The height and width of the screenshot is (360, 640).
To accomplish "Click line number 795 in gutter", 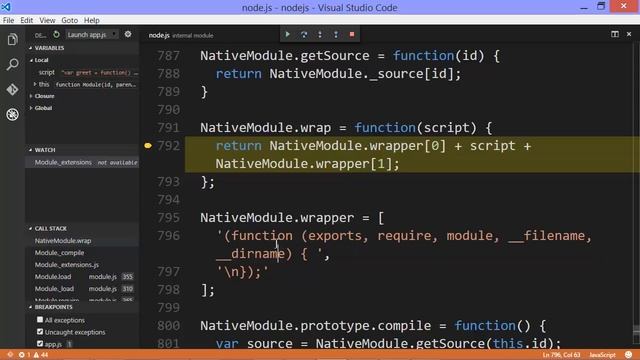I will point(168,218).
